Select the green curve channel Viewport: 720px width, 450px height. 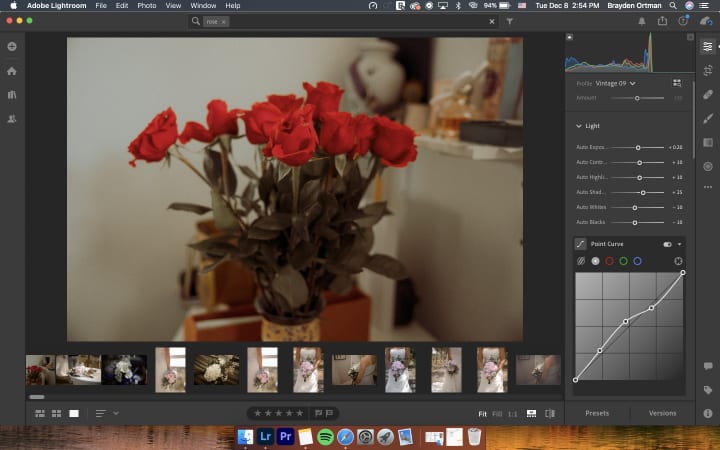point(623,261)
